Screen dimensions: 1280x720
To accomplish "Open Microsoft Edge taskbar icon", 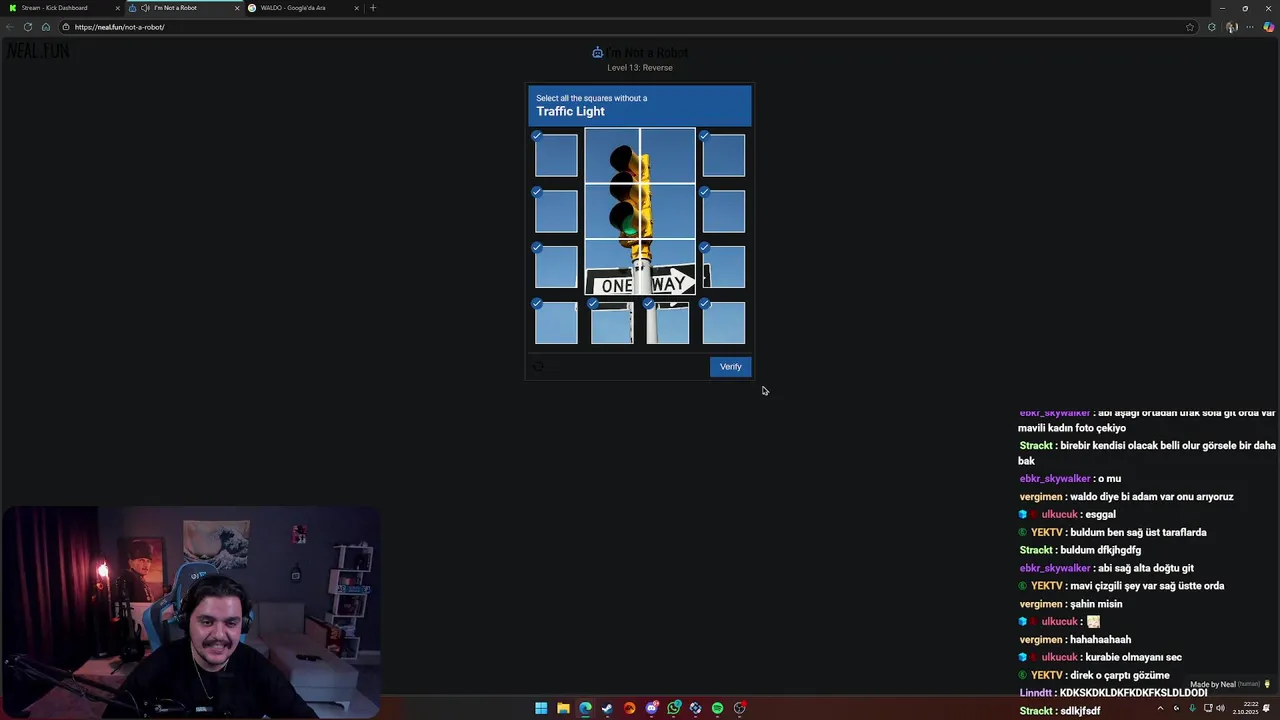I will (x=585, y=708).
